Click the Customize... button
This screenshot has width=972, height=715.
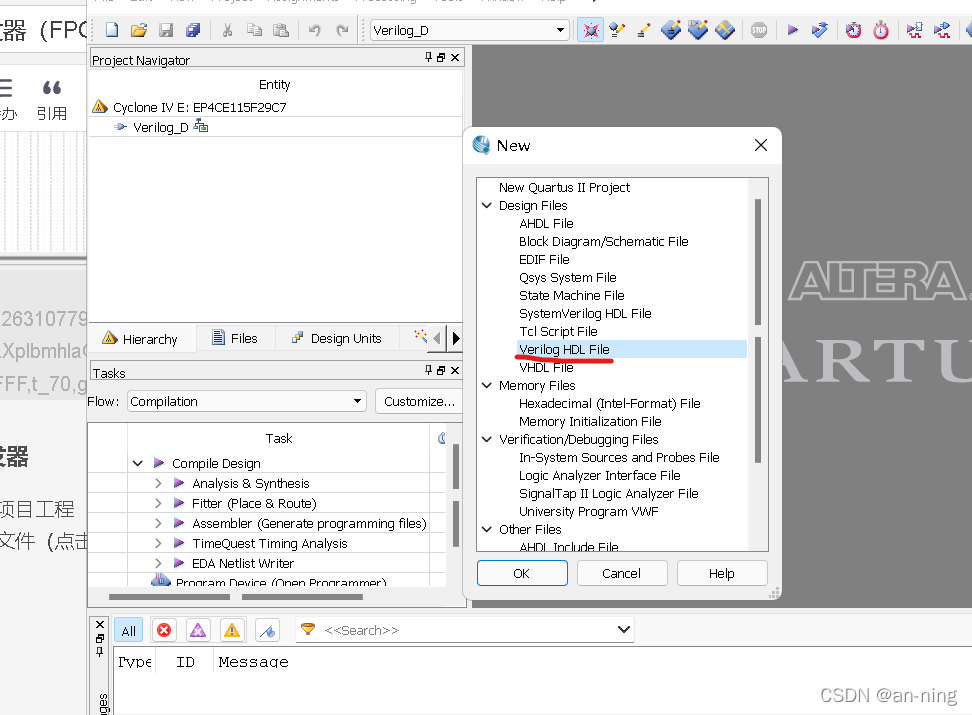(419, 401)
